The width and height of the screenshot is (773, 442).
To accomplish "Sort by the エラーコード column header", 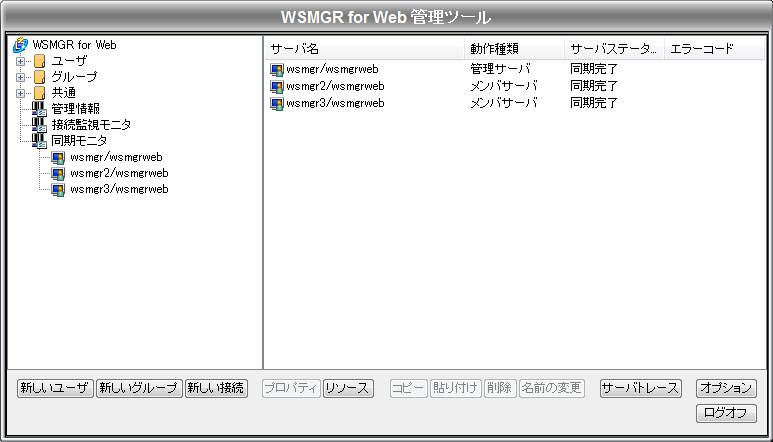I will [714, 49].
